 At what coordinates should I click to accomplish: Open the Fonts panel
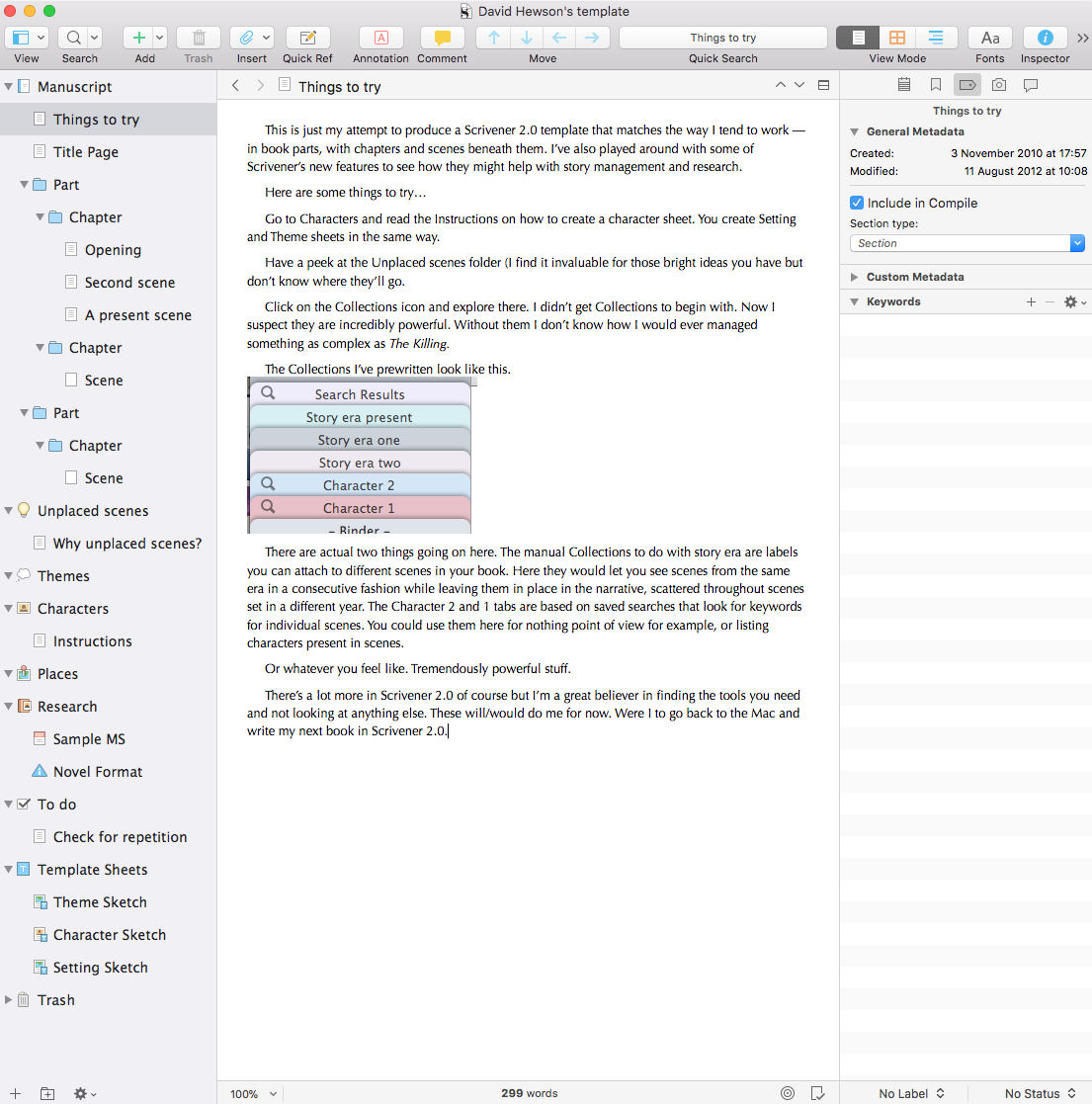pyautogui.click(x=990, y=38)
